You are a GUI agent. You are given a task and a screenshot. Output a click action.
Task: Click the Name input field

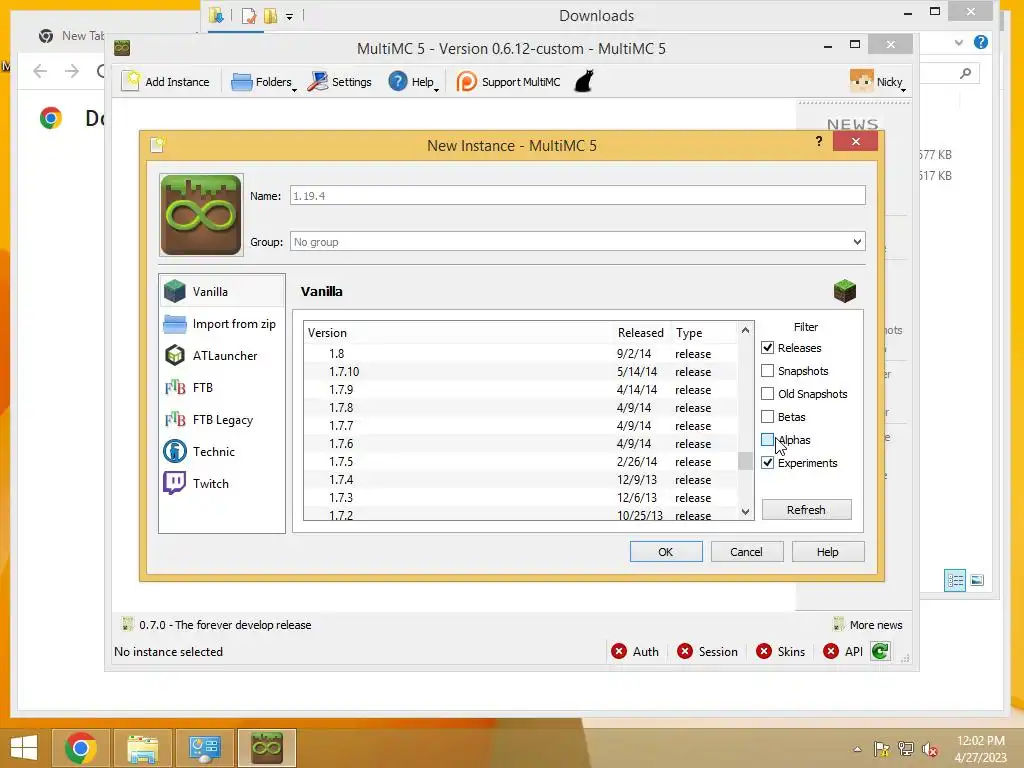(x=577, y=195)
